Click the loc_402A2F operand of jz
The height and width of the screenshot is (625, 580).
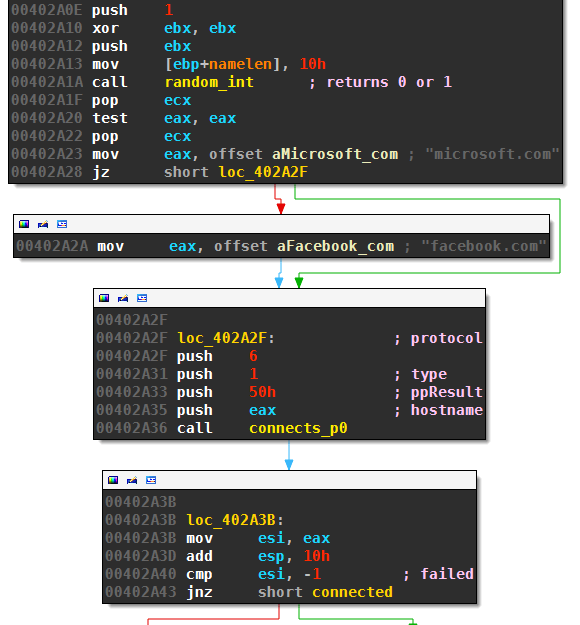263,172
